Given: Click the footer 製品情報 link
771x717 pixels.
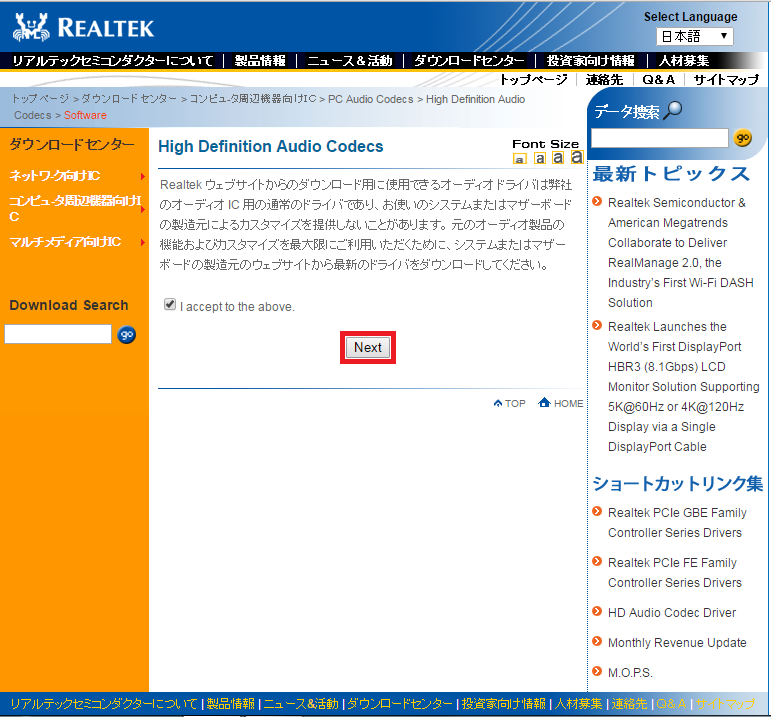Looking at the screenshot, I should (x=231, y=704).
